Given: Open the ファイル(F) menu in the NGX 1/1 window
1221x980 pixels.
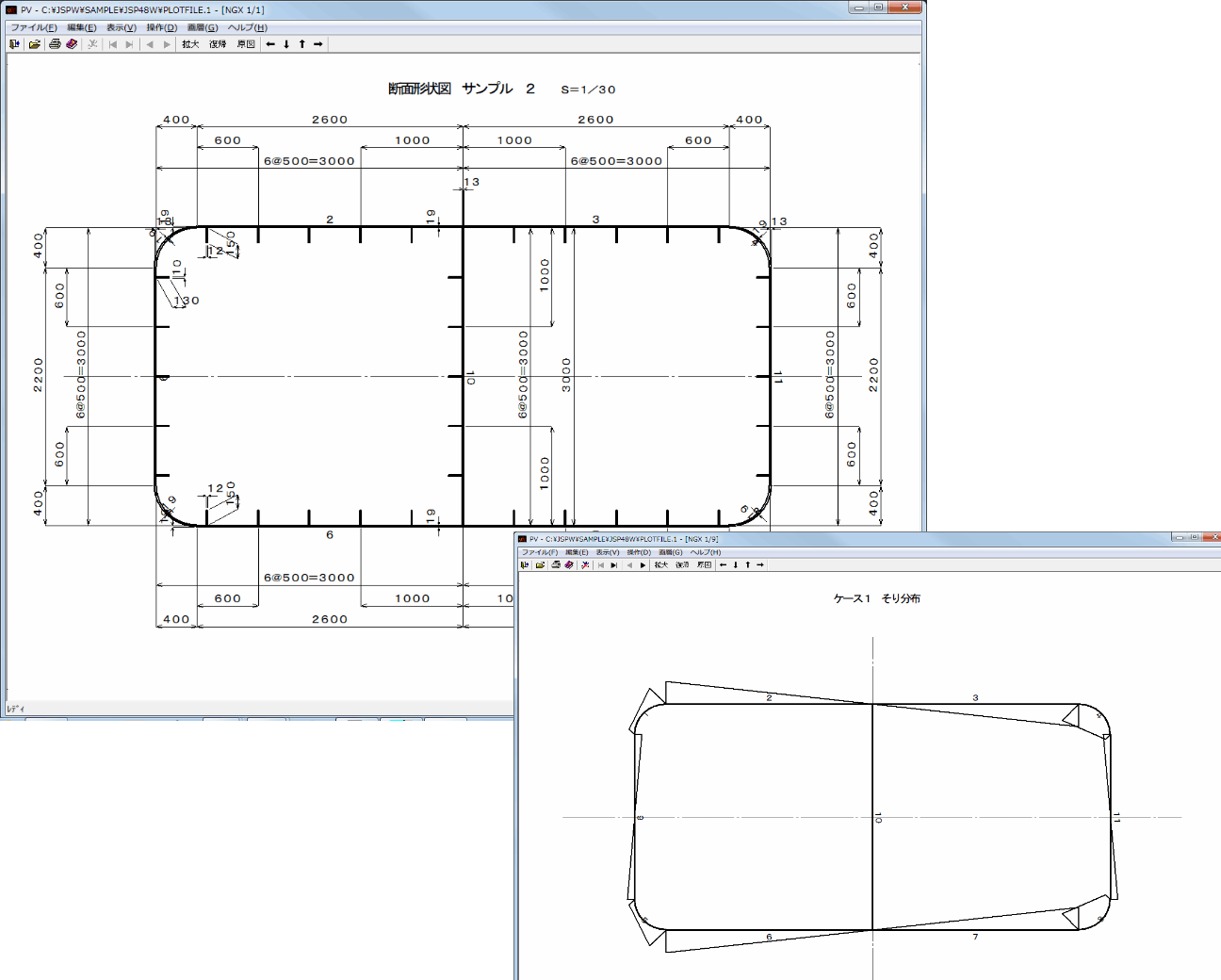Looking at the screenshot, I should click(33, 27).
